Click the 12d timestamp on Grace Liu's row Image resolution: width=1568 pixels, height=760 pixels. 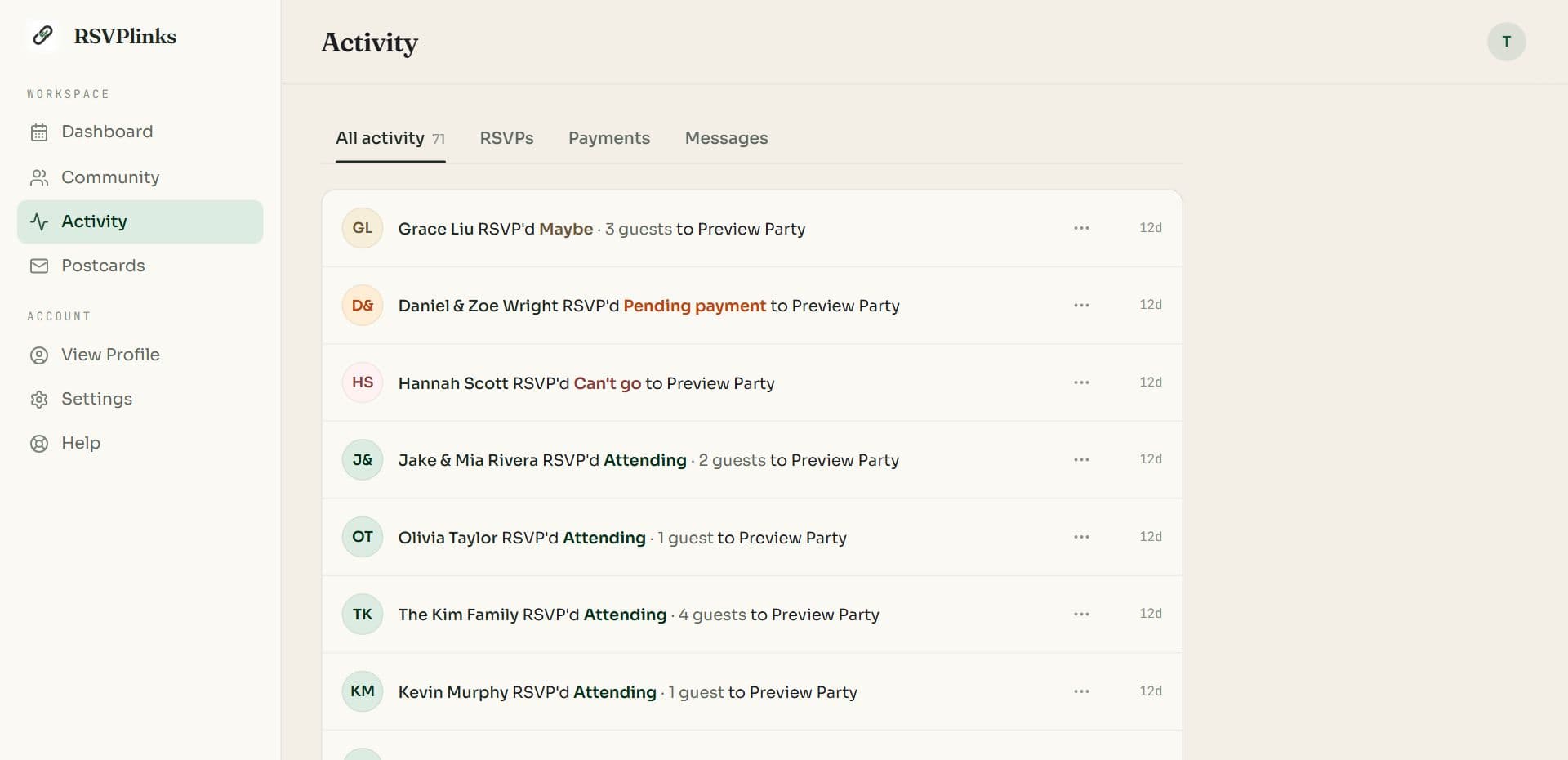pyautogui.click(x=1151, y=228)
